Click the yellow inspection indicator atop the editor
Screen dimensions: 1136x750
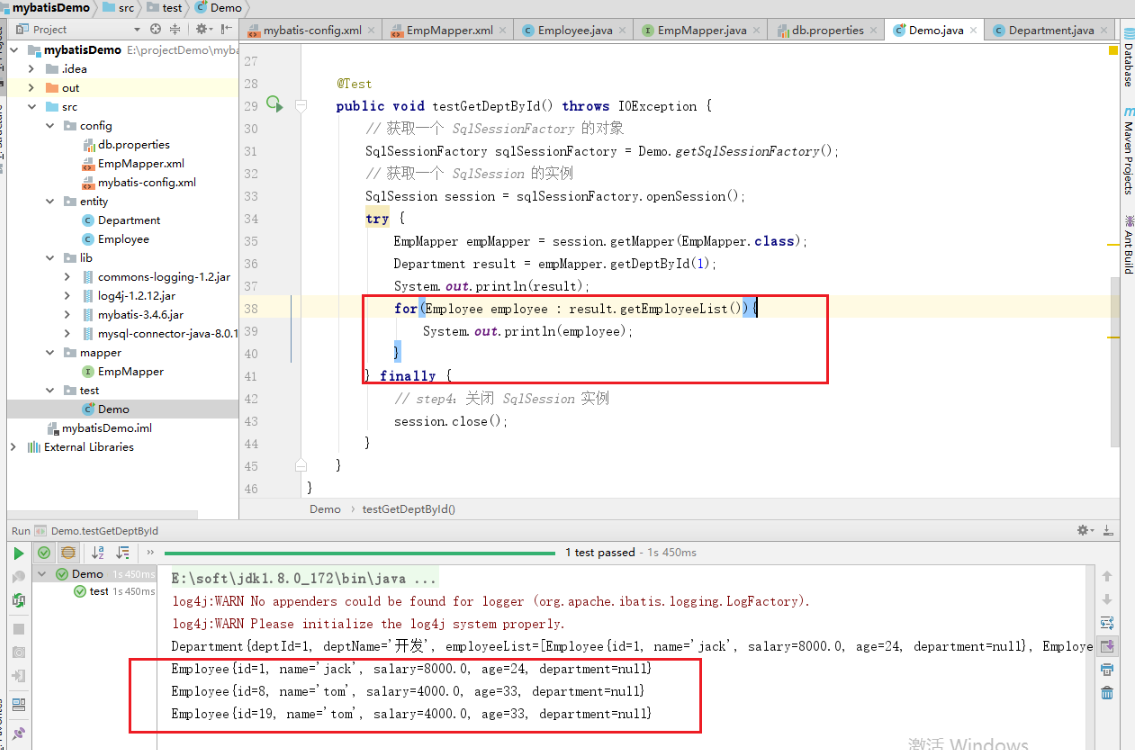click(x=1113, y=50)
